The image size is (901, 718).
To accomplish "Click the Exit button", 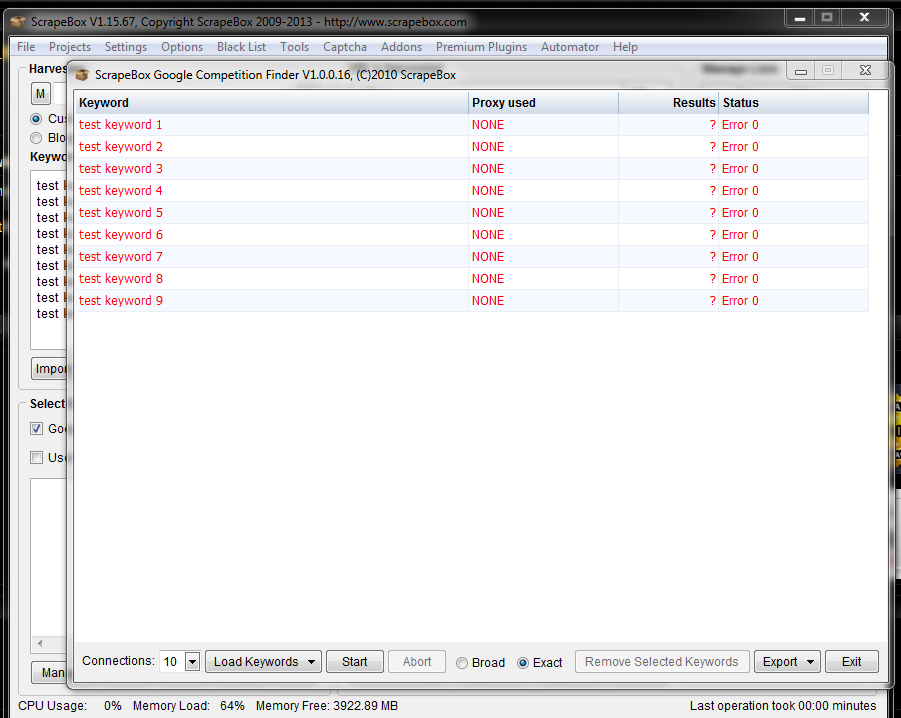I will pos(852,662).
